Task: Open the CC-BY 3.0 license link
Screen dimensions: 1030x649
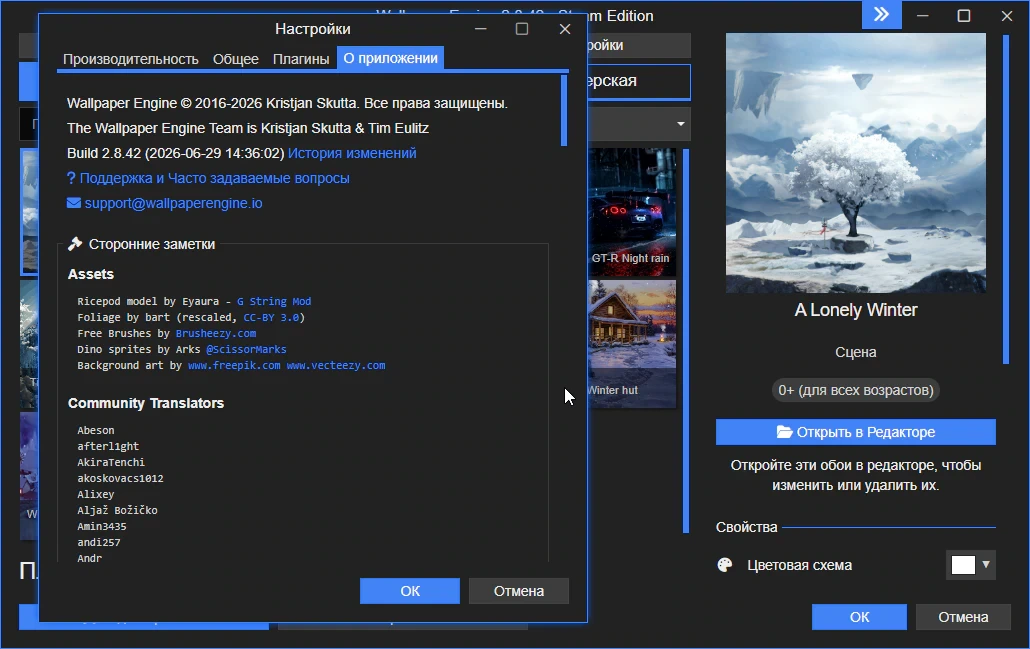Action: point(271,317)
